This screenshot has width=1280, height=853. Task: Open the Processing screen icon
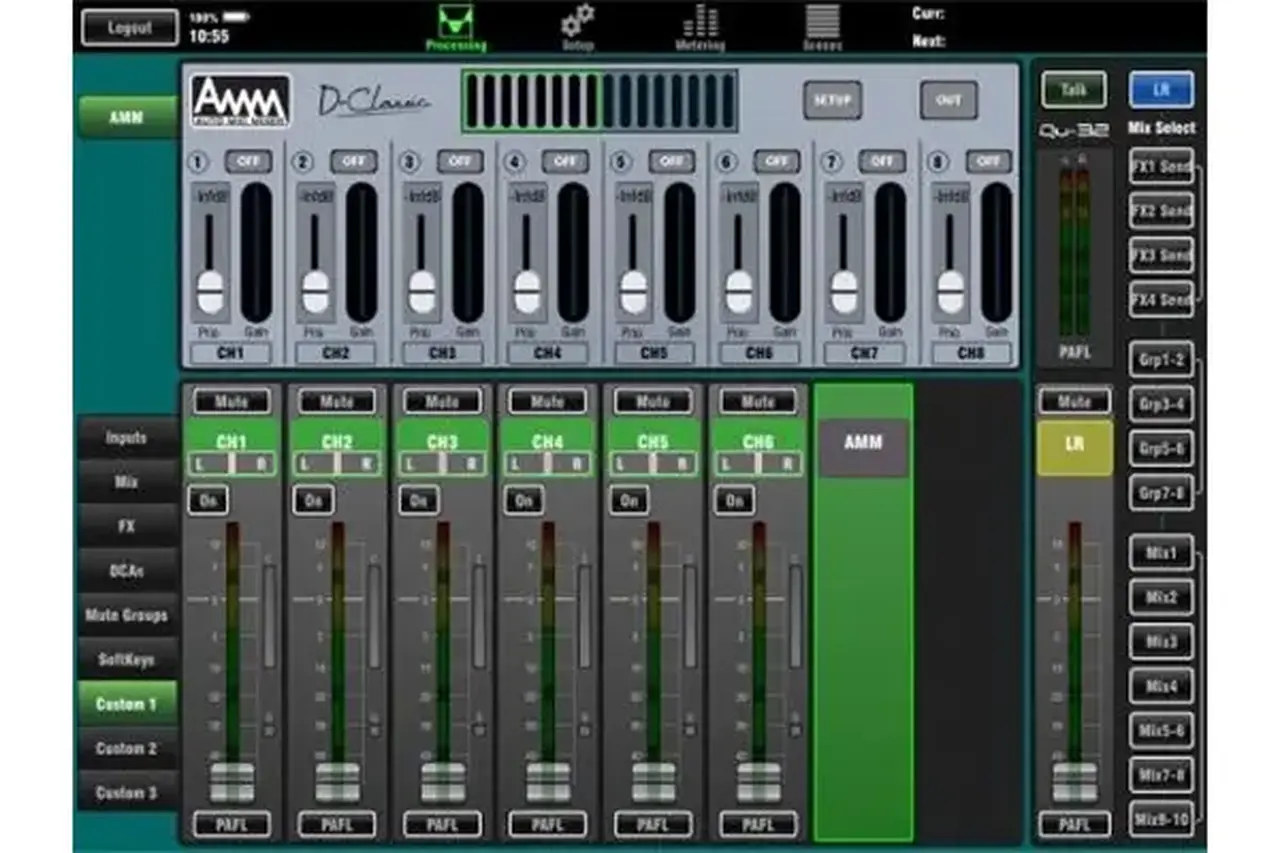tap(456, 24)
